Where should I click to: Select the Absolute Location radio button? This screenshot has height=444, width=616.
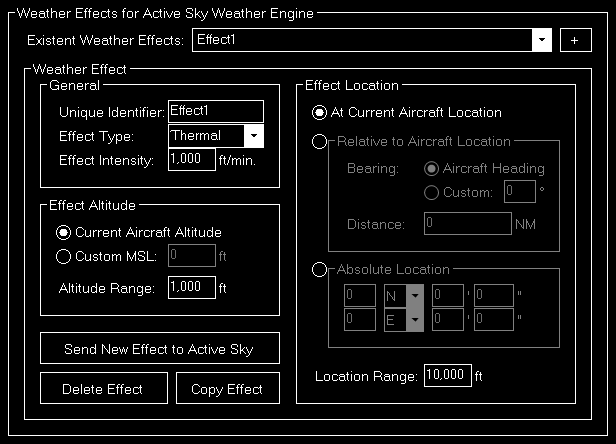(319, 270)
